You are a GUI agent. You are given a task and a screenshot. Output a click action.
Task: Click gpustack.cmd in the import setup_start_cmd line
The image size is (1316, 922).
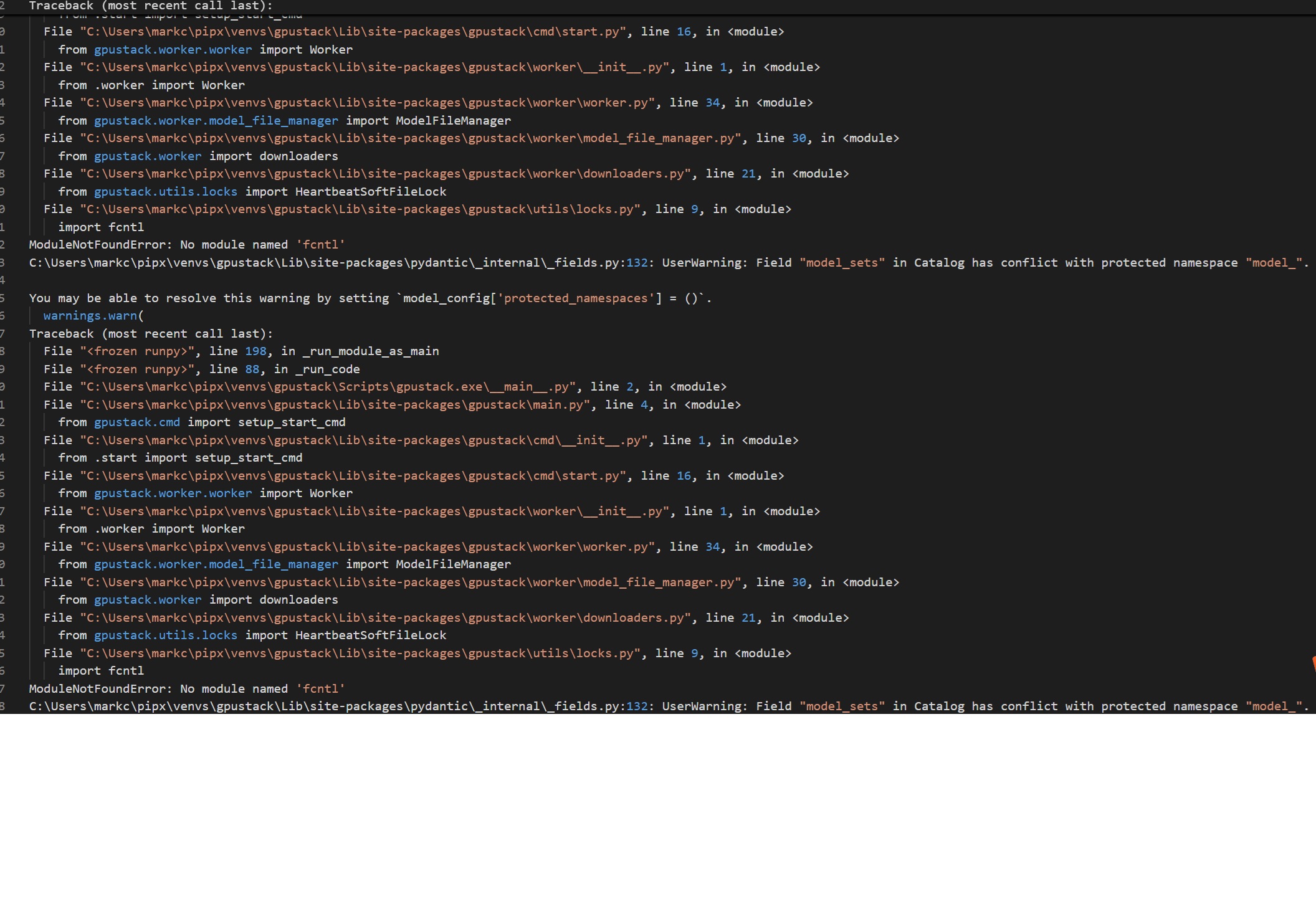[137, 422]
